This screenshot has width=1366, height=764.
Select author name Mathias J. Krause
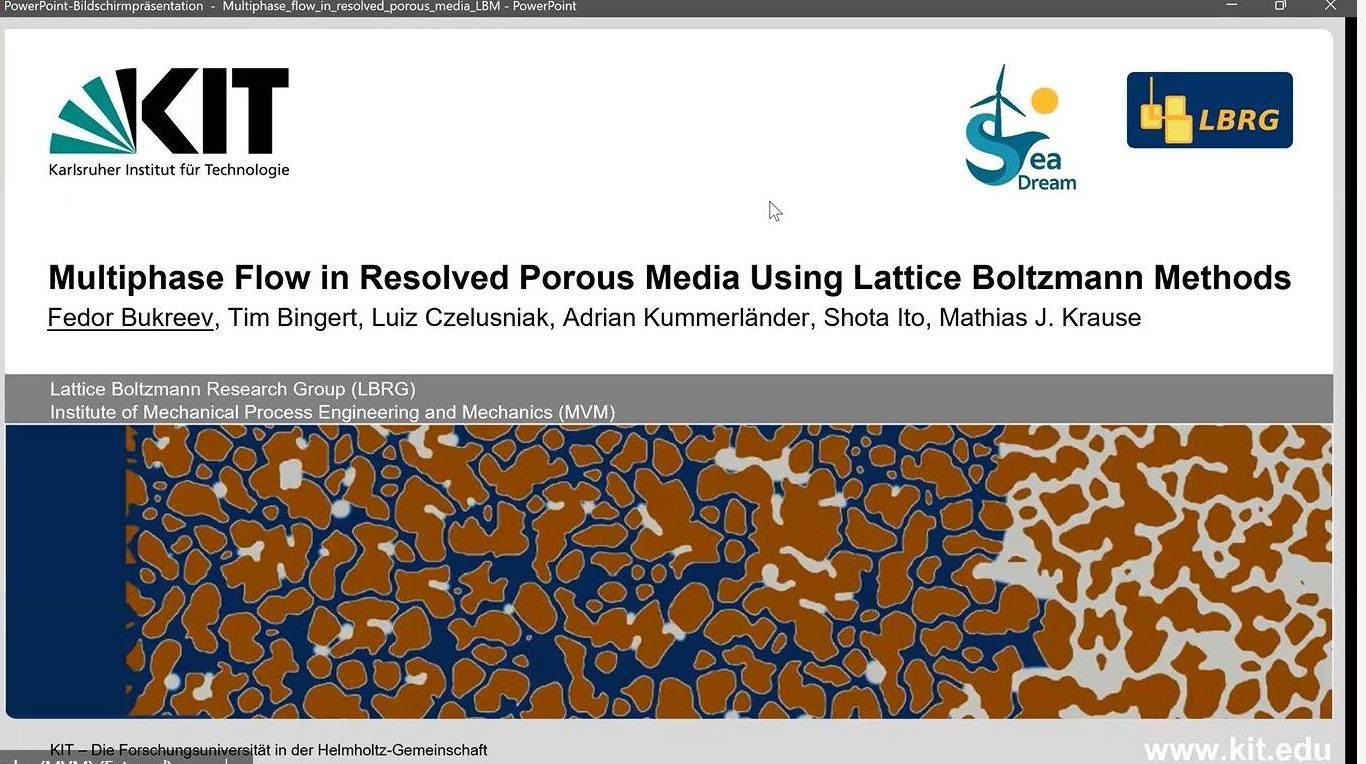pyautogui.click(x=1039, y=318)
